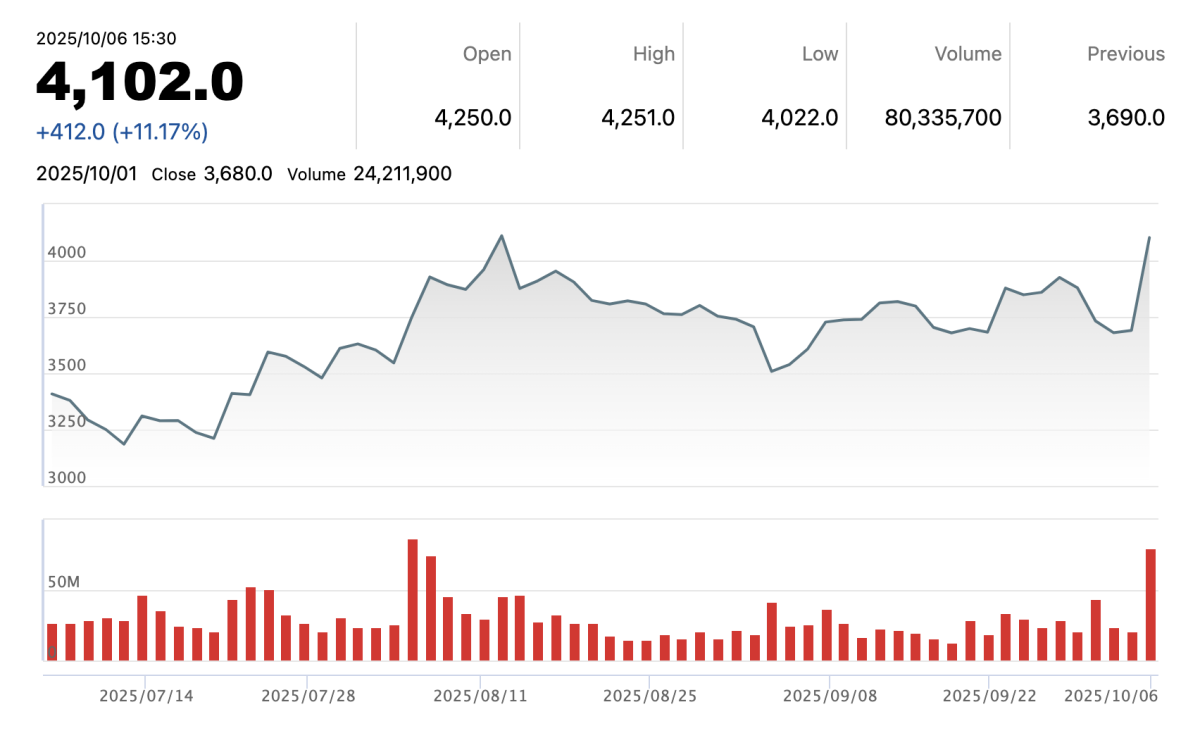The width and height of the screenshot is (1200, 745).
Task: Click the Volume figure 80,335,700
Action: tap(942, 118)
